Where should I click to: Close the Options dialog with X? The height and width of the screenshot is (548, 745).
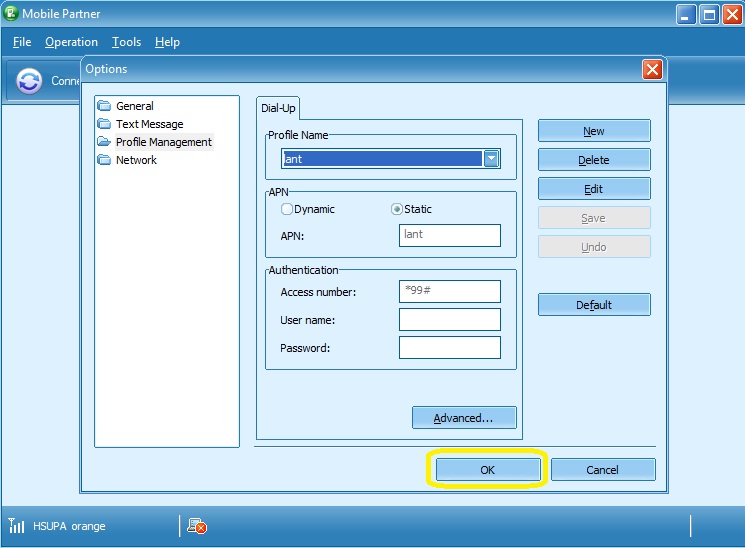click(x=652, y=69)
